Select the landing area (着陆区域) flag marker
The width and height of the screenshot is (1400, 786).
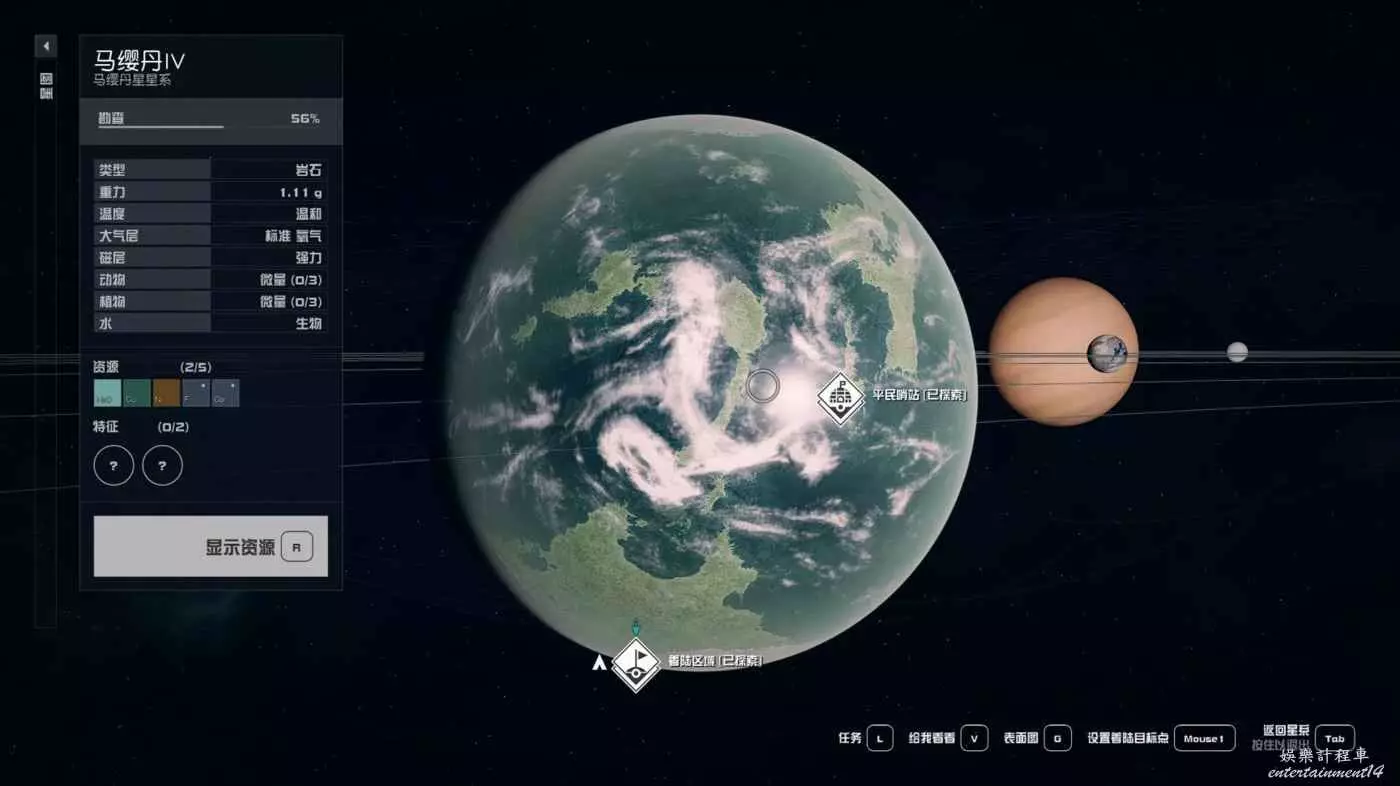[636, 663]
